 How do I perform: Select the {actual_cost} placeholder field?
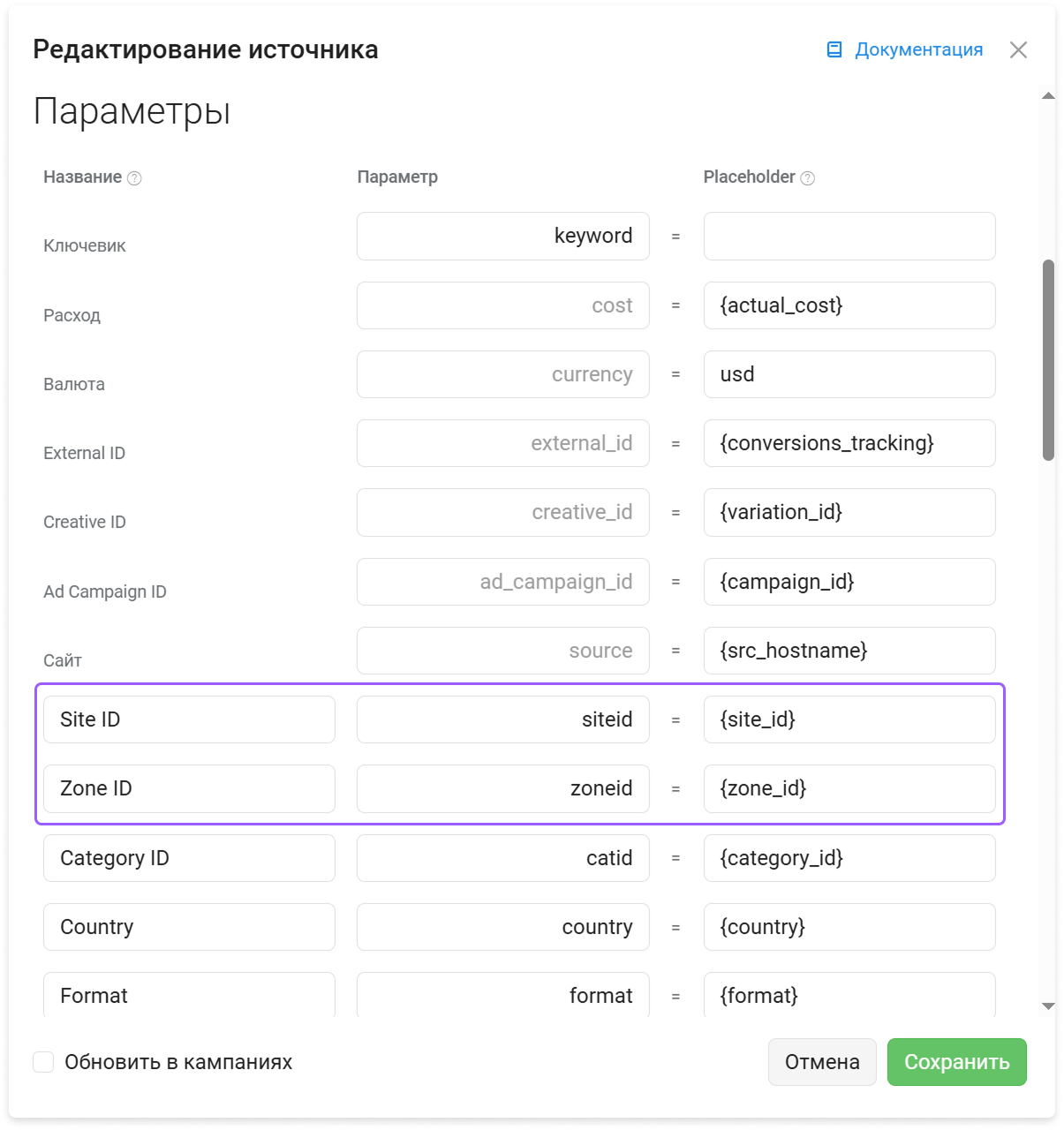coord(849,305)
